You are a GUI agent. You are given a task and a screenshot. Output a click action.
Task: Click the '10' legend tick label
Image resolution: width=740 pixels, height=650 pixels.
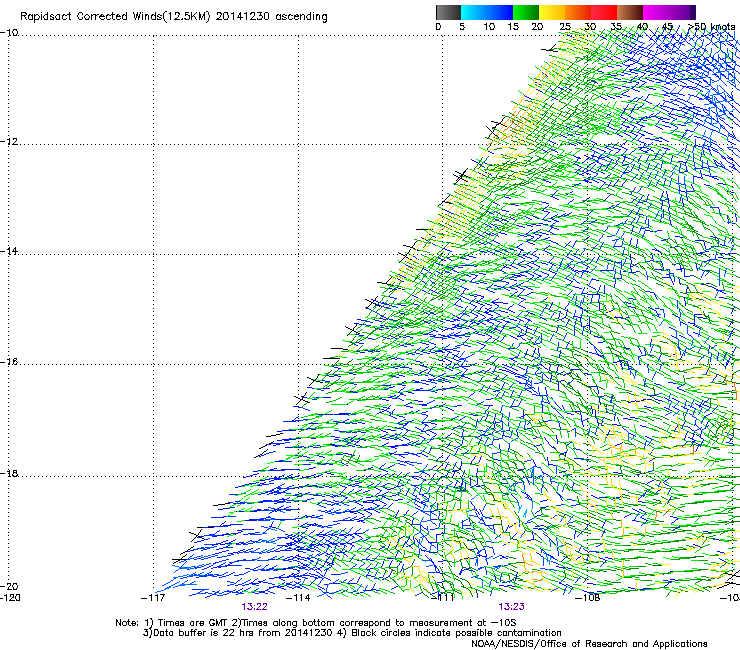pos(489,27)
